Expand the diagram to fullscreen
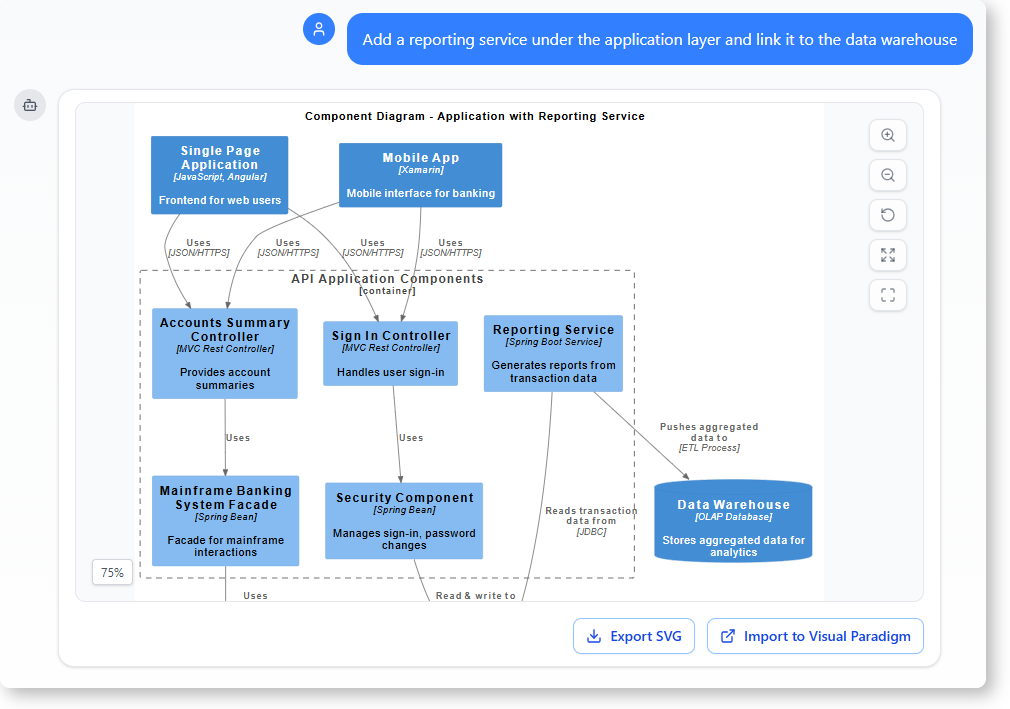Viewport: 1010px width, 709px height. (887, 255)
